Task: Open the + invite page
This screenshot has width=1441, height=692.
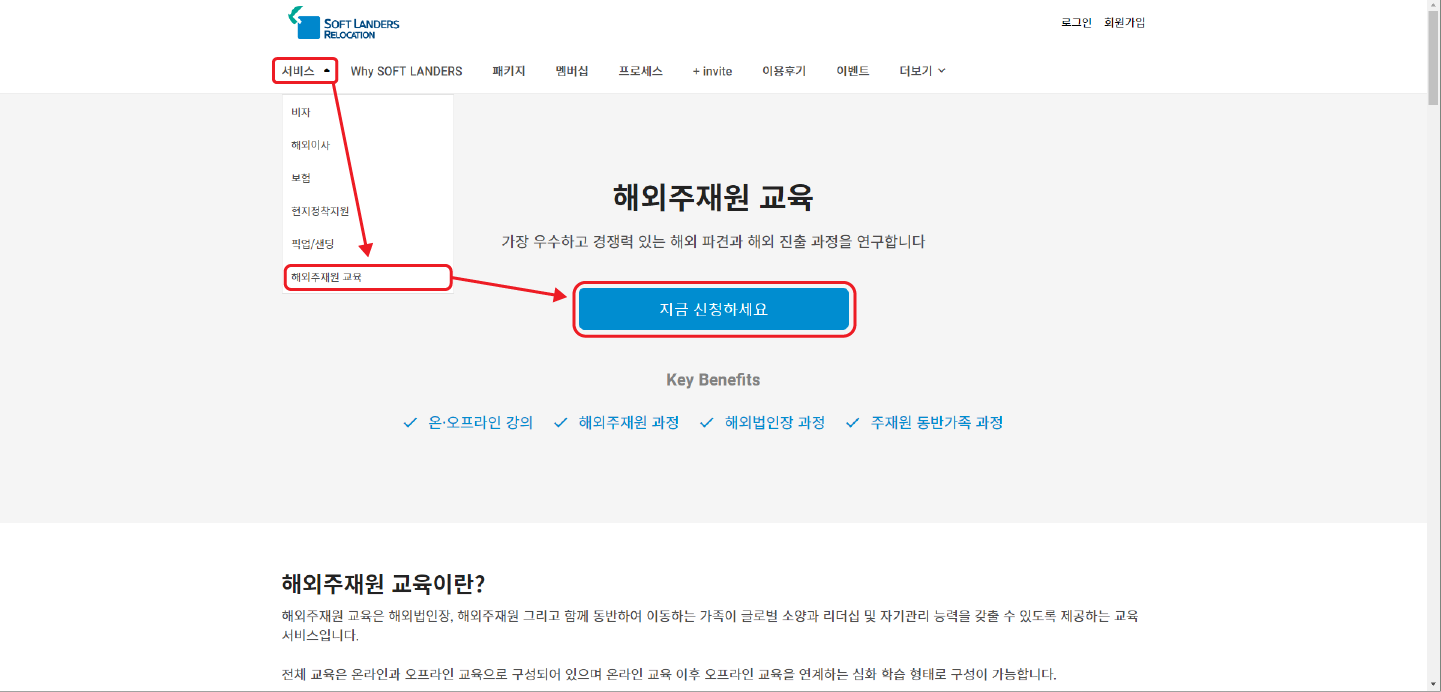Action: coord(712,71)
